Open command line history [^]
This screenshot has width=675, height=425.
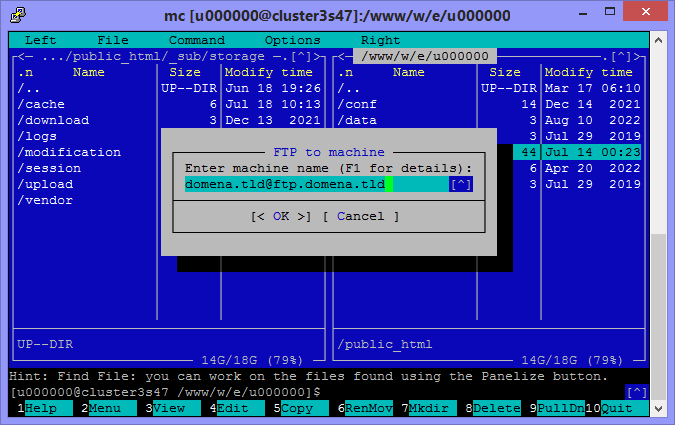point(637,392)
